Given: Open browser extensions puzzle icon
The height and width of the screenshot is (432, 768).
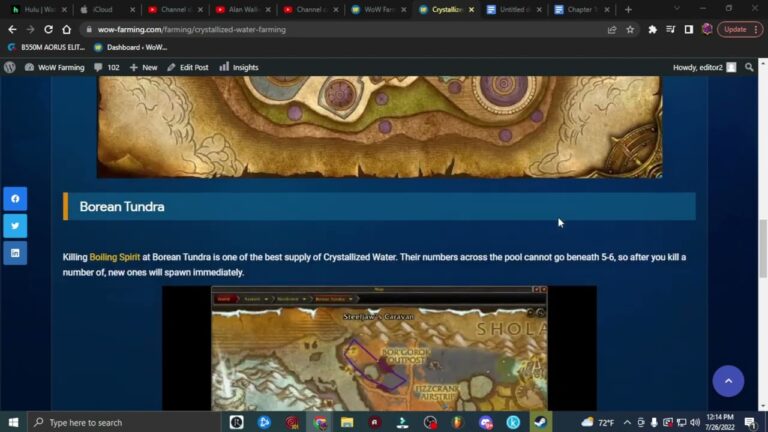Looking at the screenshot, I should pyautogui.click(x=652, y=29).
